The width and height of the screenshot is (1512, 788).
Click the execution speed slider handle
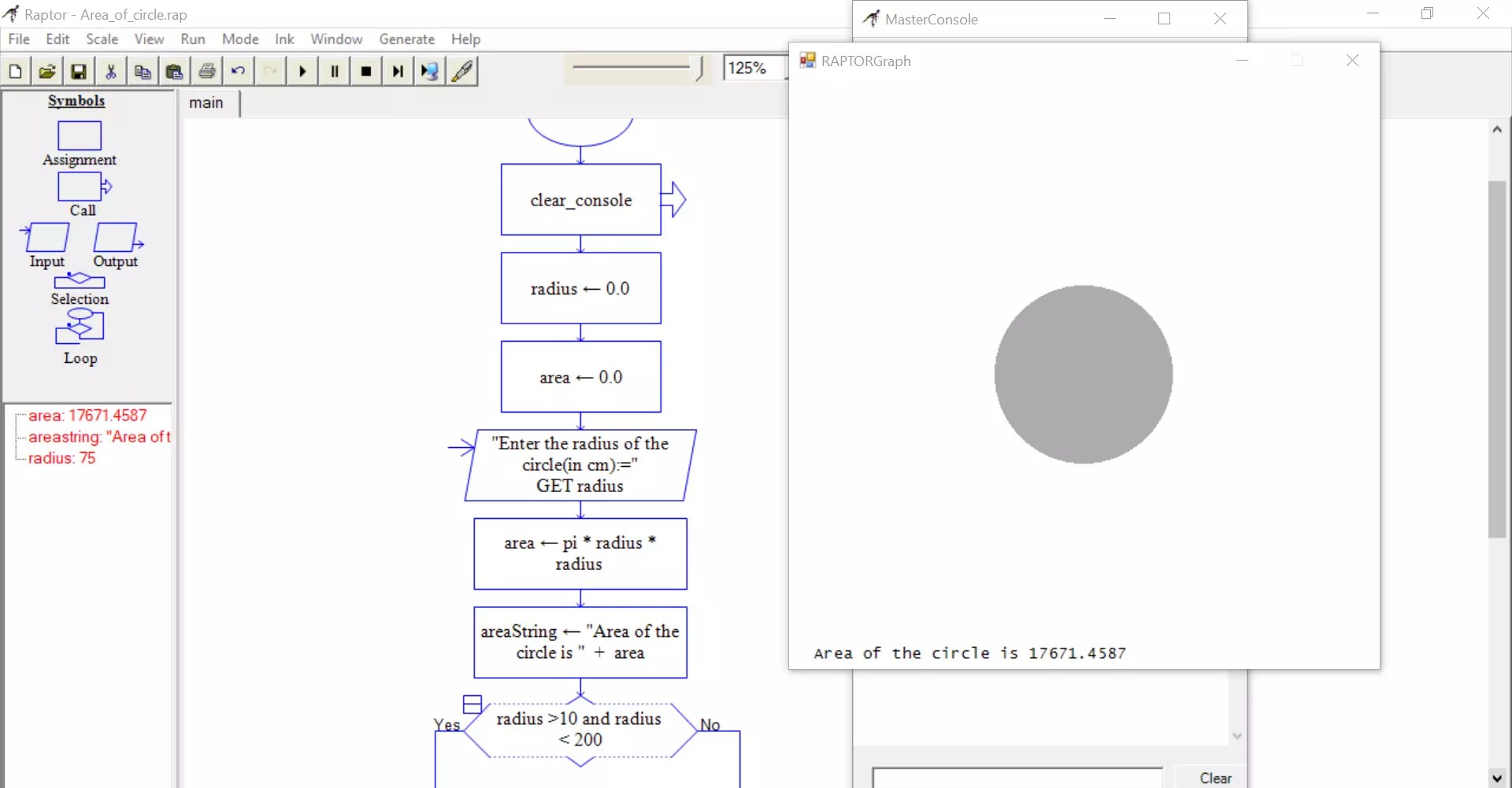point(698,68)
